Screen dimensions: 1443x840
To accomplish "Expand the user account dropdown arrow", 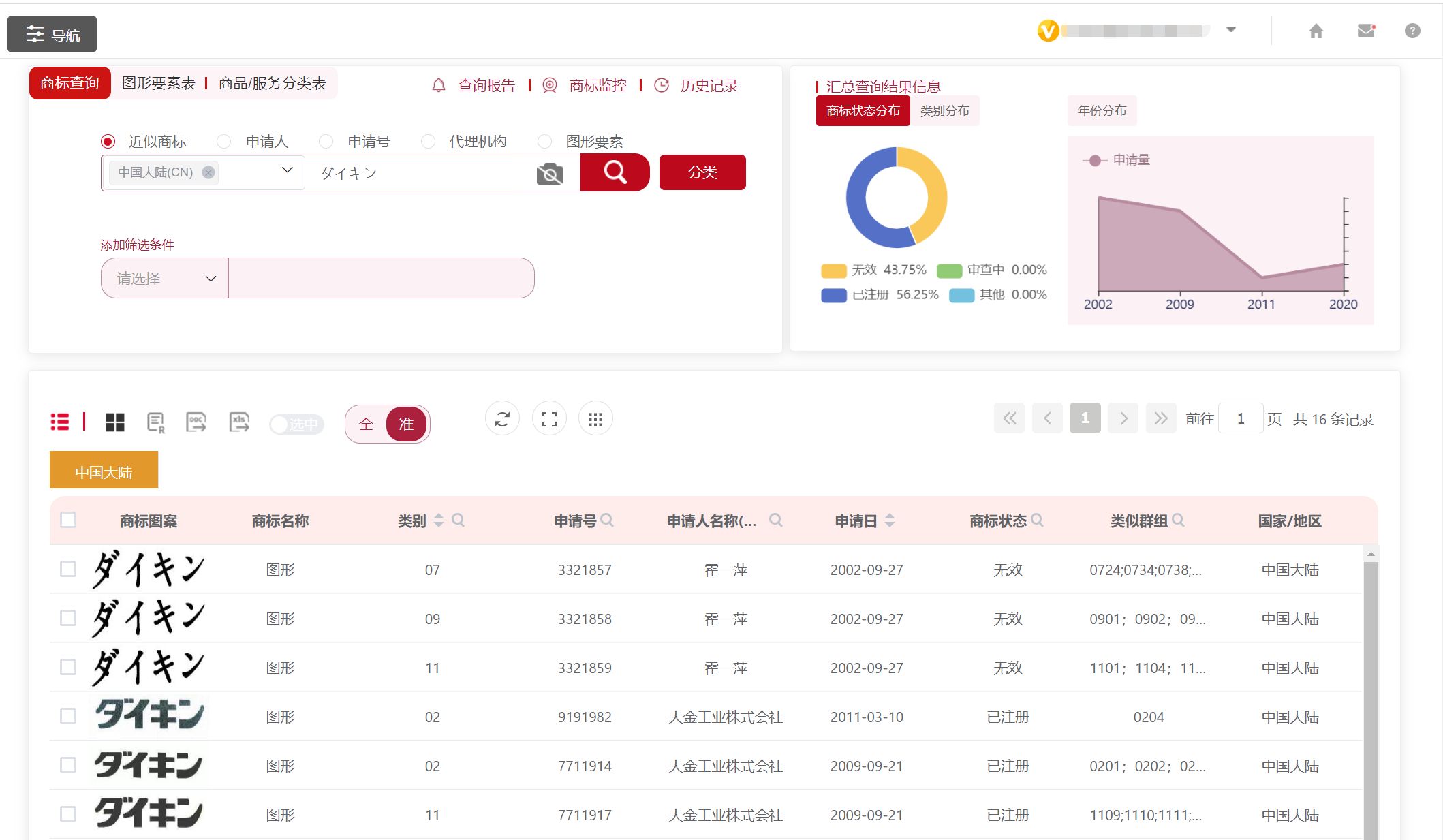I will point(1231,29).
